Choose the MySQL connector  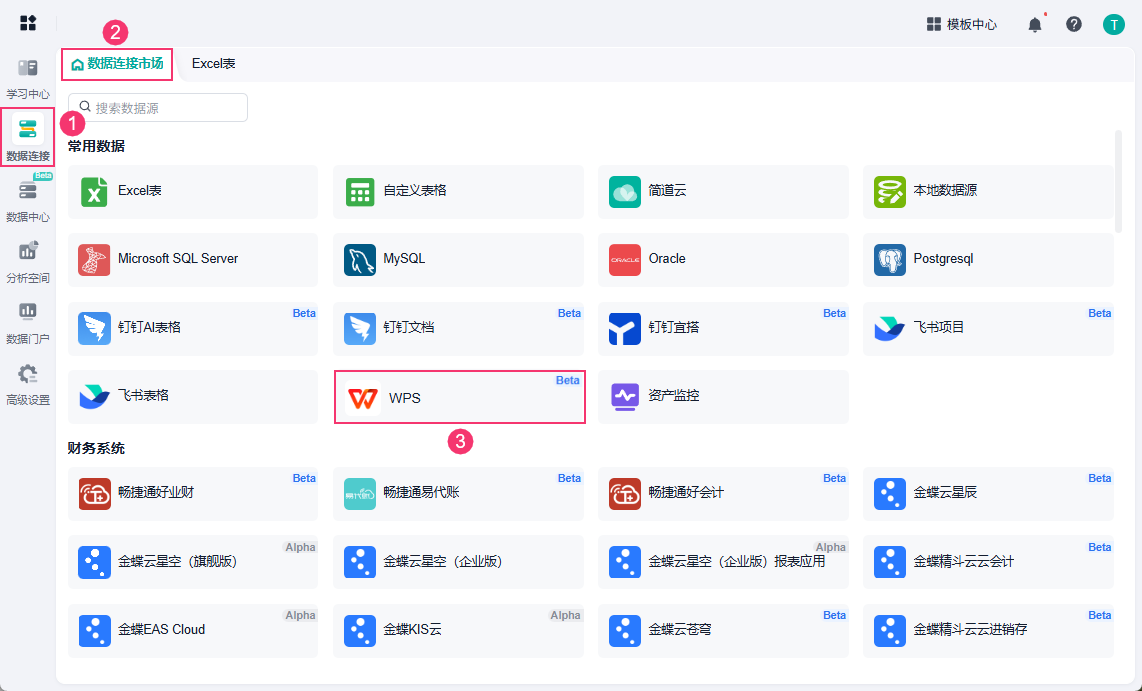tap(458, 260)
